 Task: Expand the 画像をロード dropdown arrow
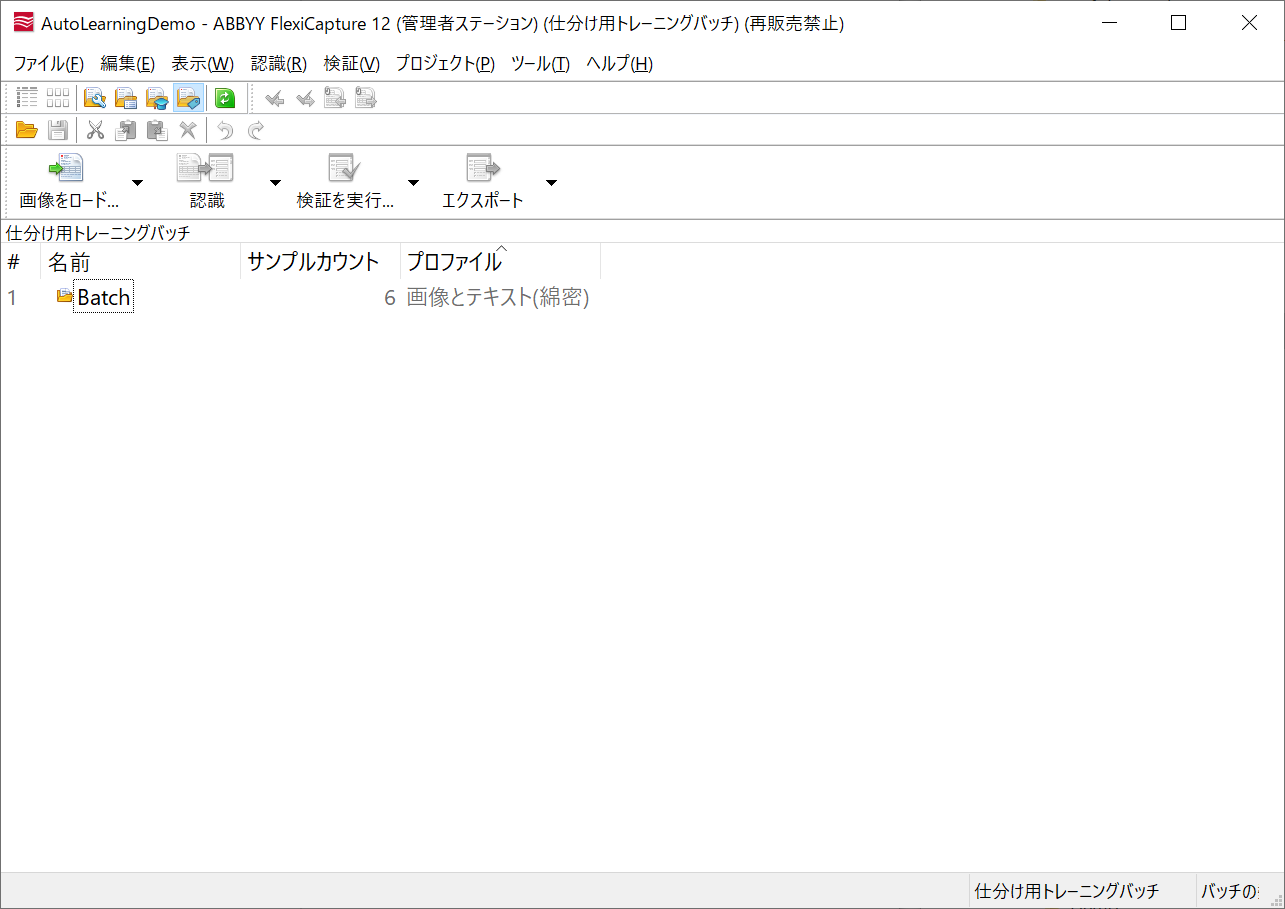click(138, 182)
